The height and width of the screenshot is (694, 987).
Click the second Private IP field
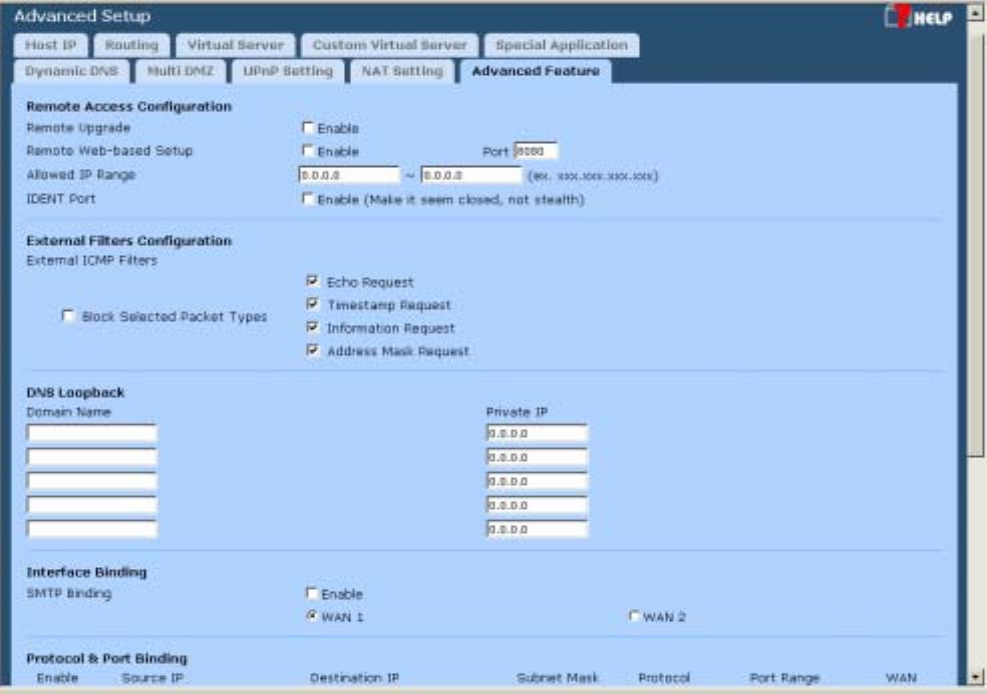537,457
